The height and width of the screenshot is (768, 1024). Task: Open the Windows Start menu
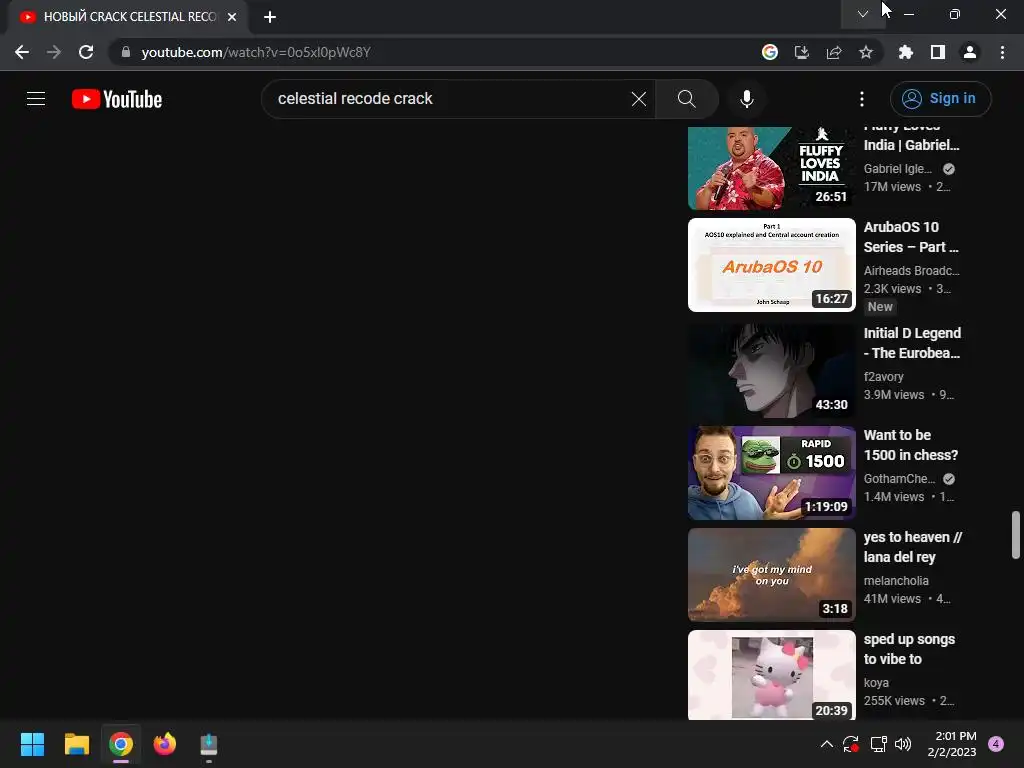[x=32, y=744]
